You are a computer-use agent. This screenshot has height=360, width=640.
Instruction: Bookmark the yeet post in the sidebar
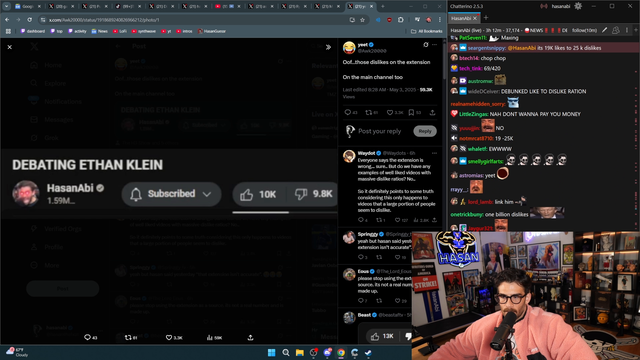(x=411, y=113)
